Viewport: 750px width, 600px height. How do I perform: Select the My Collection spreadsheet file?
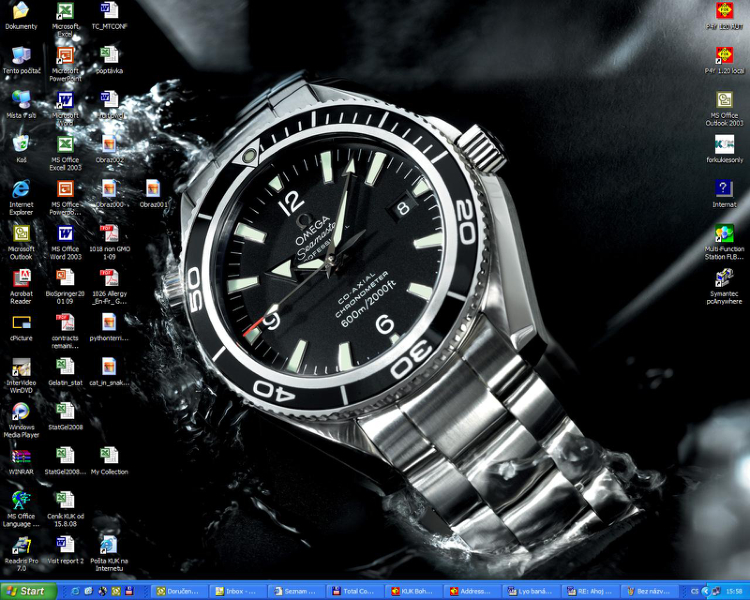[x=109, y=456]
